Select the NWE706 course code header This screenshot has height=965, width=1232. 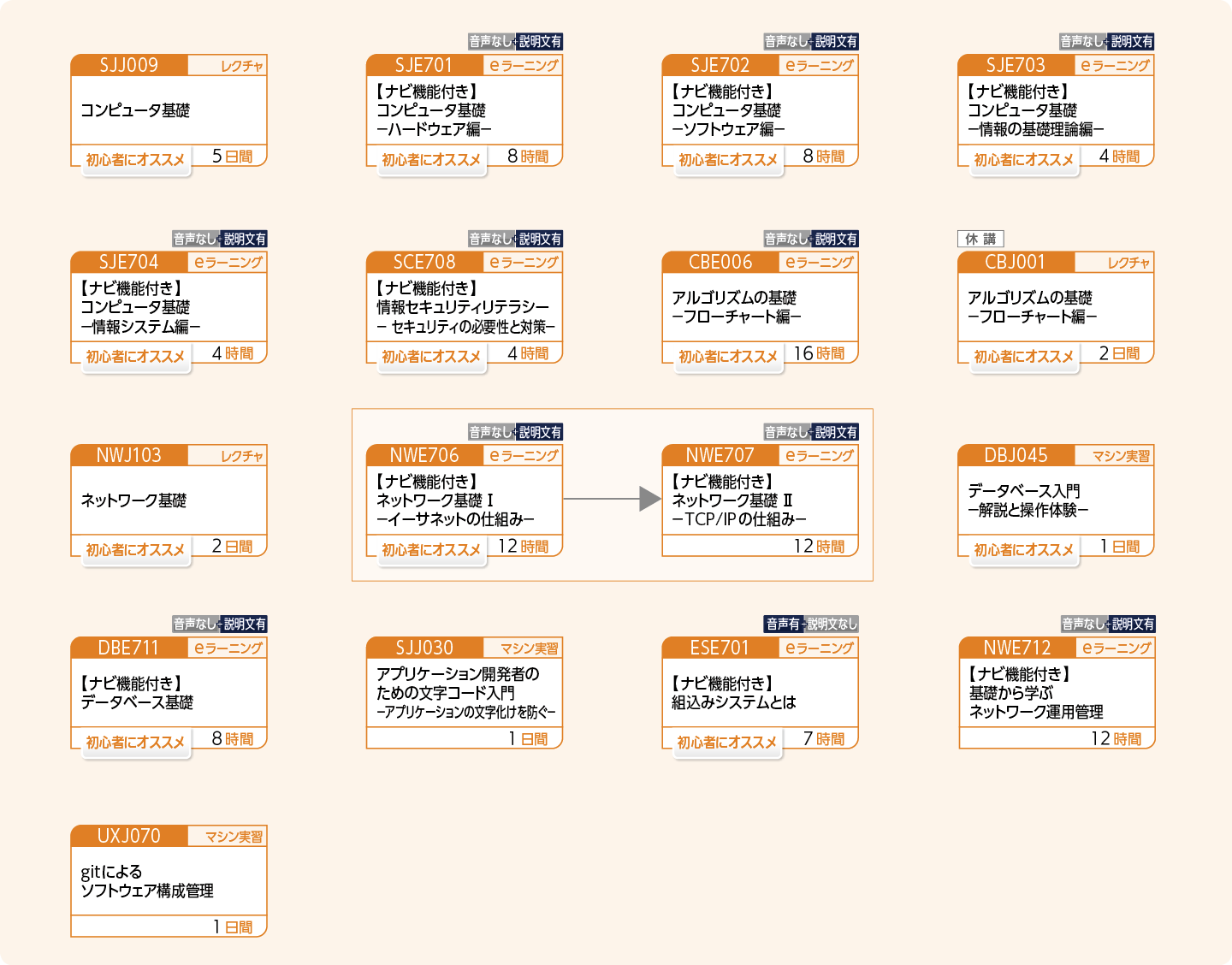(424, 455)
